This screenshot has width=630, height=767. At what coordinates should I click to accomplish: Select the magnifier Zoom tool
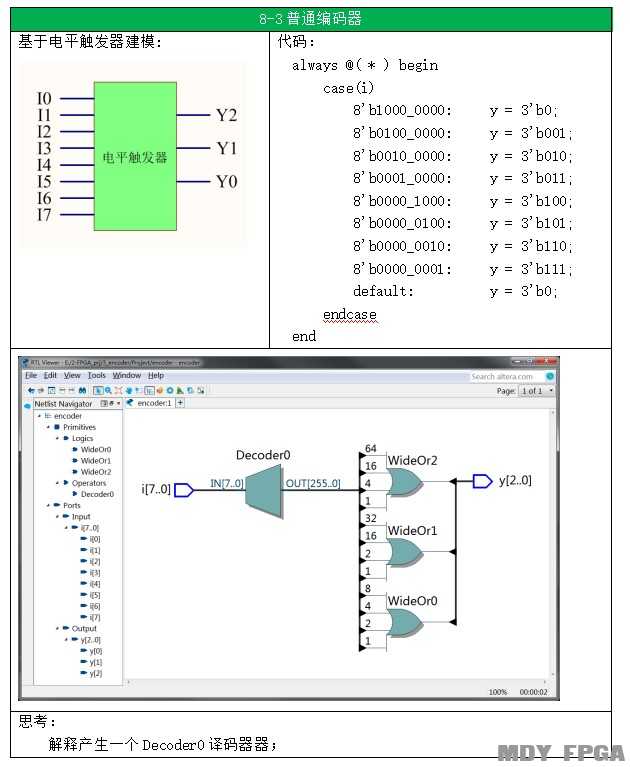[108, 390]
